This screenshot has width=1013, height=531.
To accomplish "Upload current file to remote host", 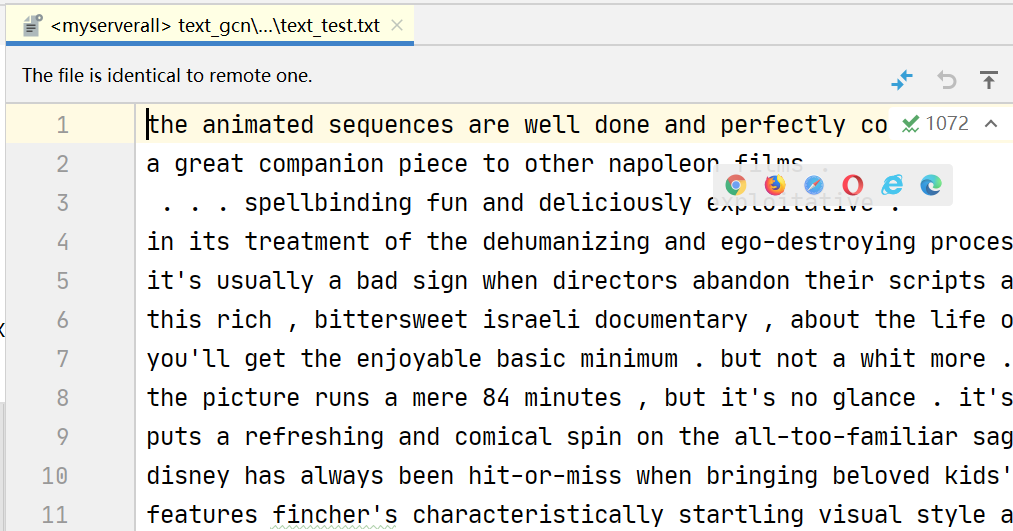I will [989, 80].
